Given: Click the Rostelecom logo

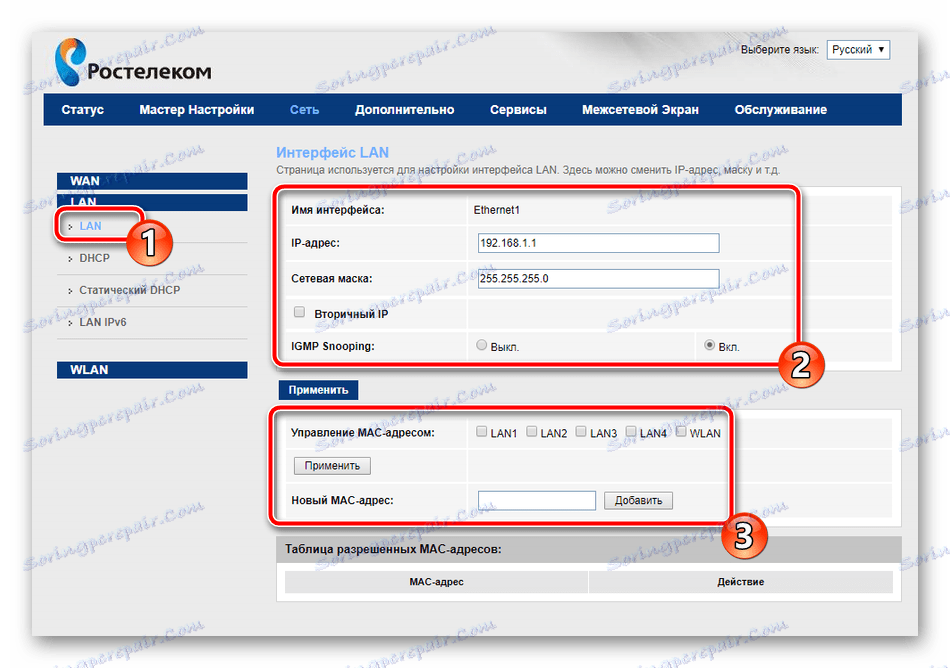Looking at the screenshot, I should (x=133, y=63).
